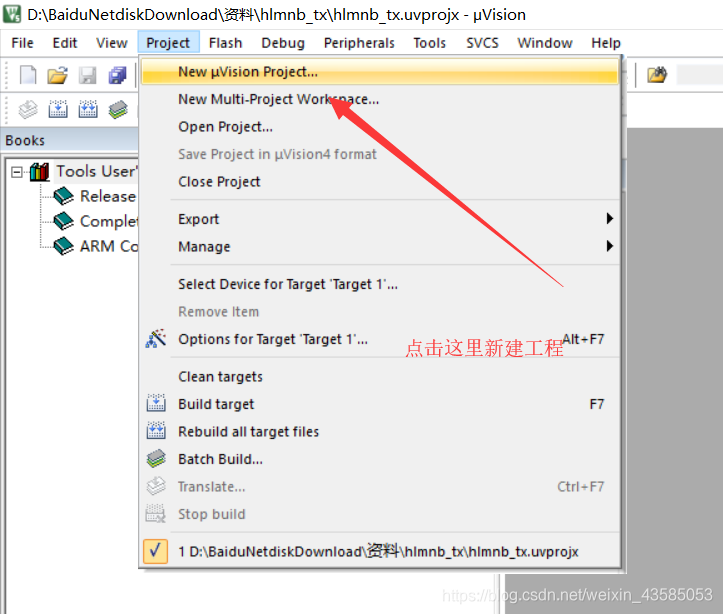Select the ARM Compiler tree item
The image size is (723, 614).
click(108, 246)
